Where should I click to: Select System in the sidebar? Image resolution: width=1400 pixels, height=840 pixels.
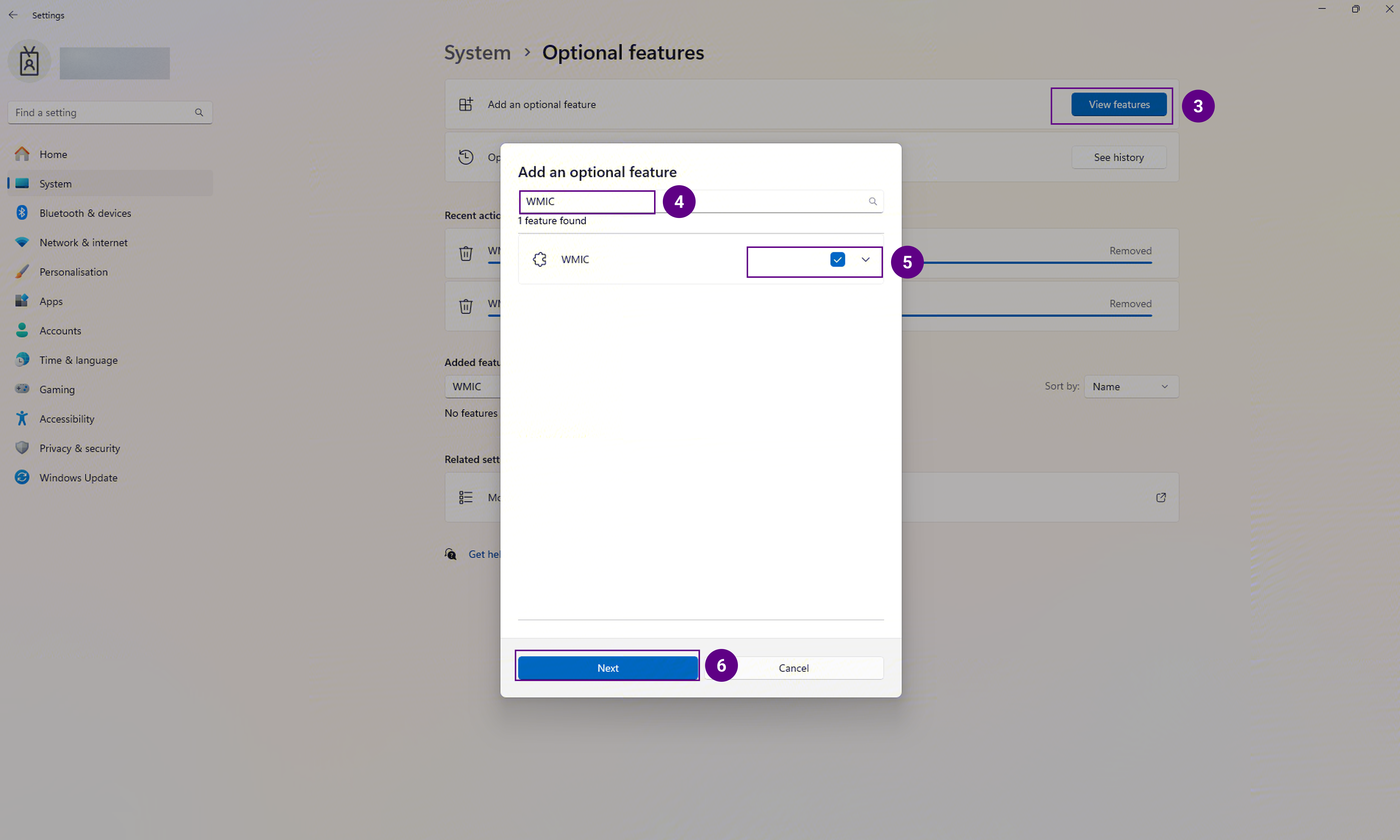tap(110, 183)
